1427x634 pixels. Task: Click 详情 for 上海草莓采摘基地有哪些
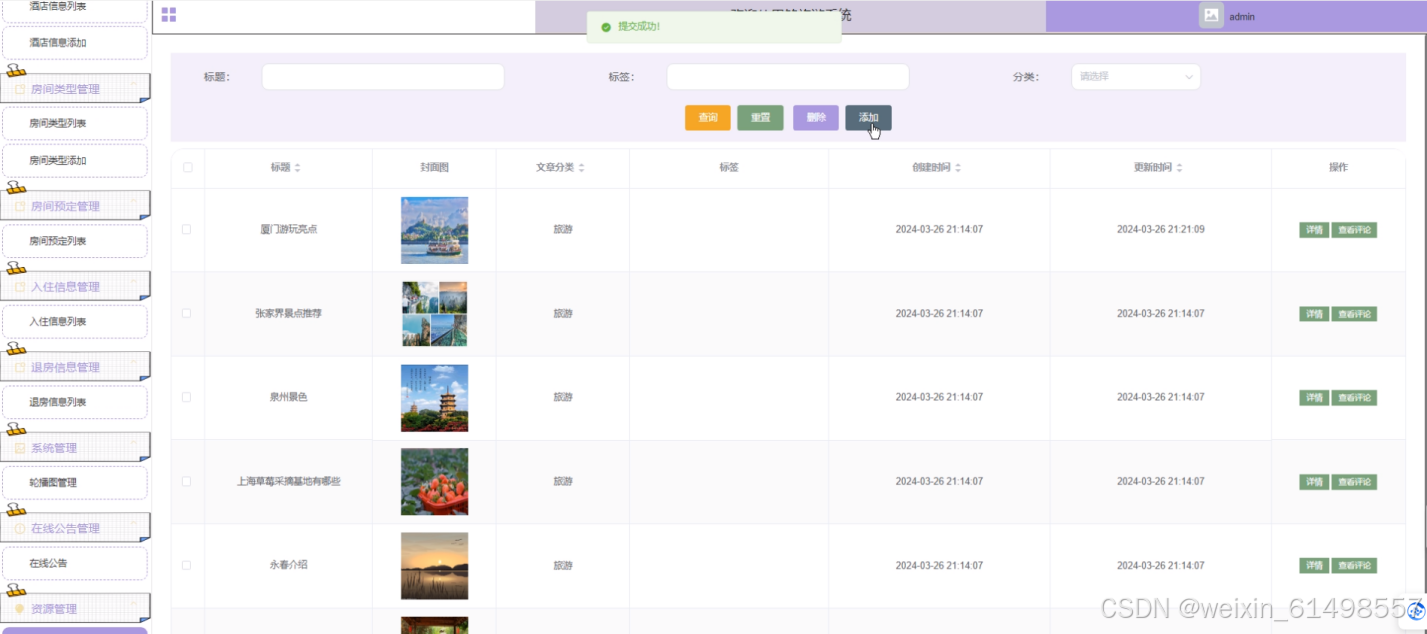[1314, 482]
